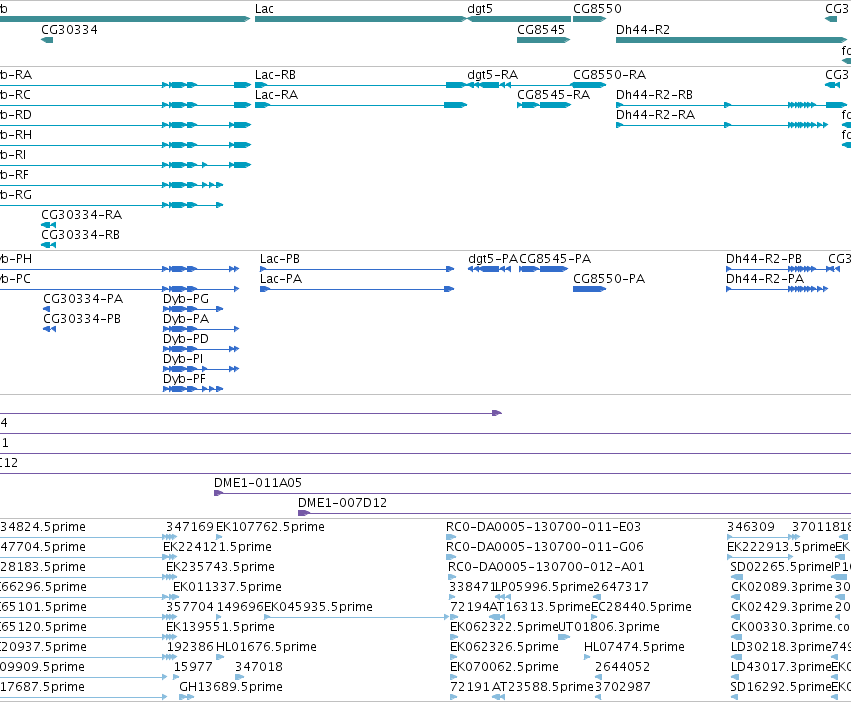The image size is (851, 702).
Task: Click the 3702987 feature label
Action: (x=622, y=687)
